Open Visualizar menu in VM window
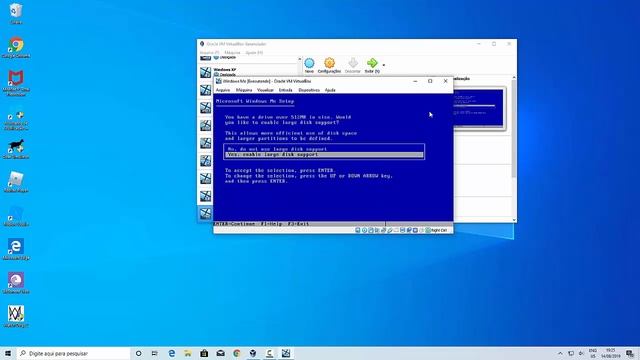This screenshot has height=360, width=640. (265, 90)
